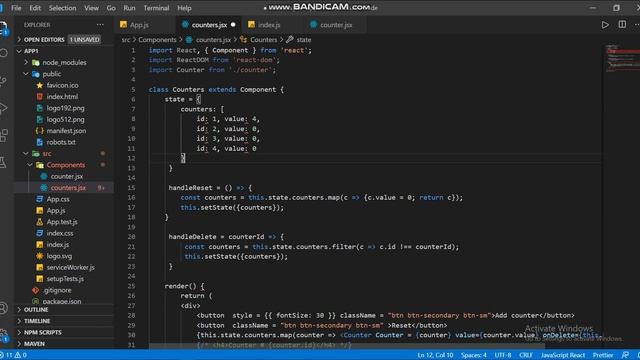Open Manage settings gear

(x=4, y=335)
